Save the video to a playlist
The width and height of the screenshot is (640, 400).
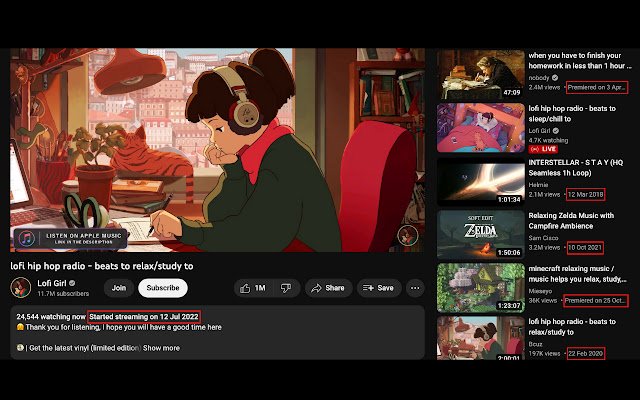(378, 288)
